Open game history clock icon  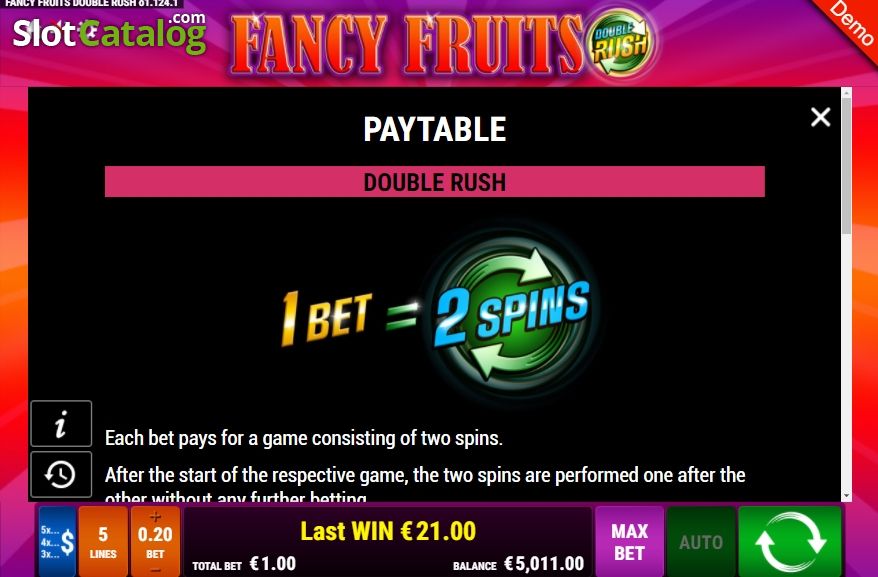[61, 474]
